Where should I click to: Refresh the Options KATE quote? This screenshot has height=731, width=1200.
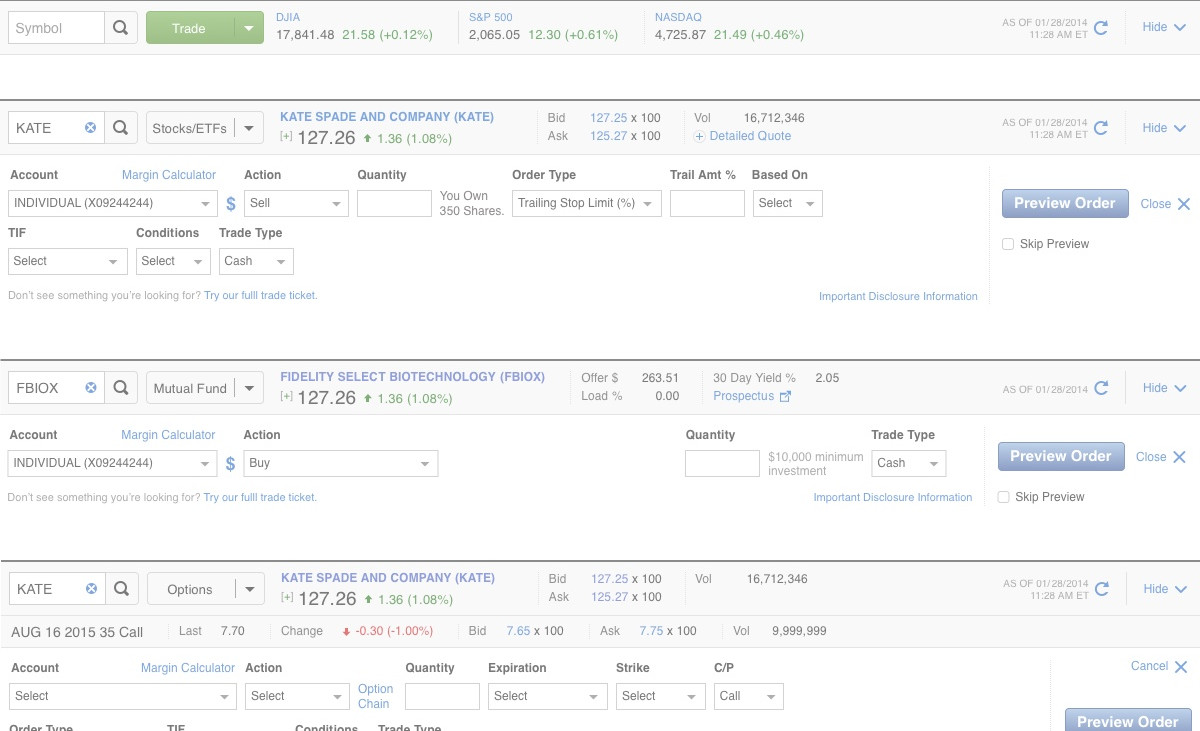pos(1101,589)
